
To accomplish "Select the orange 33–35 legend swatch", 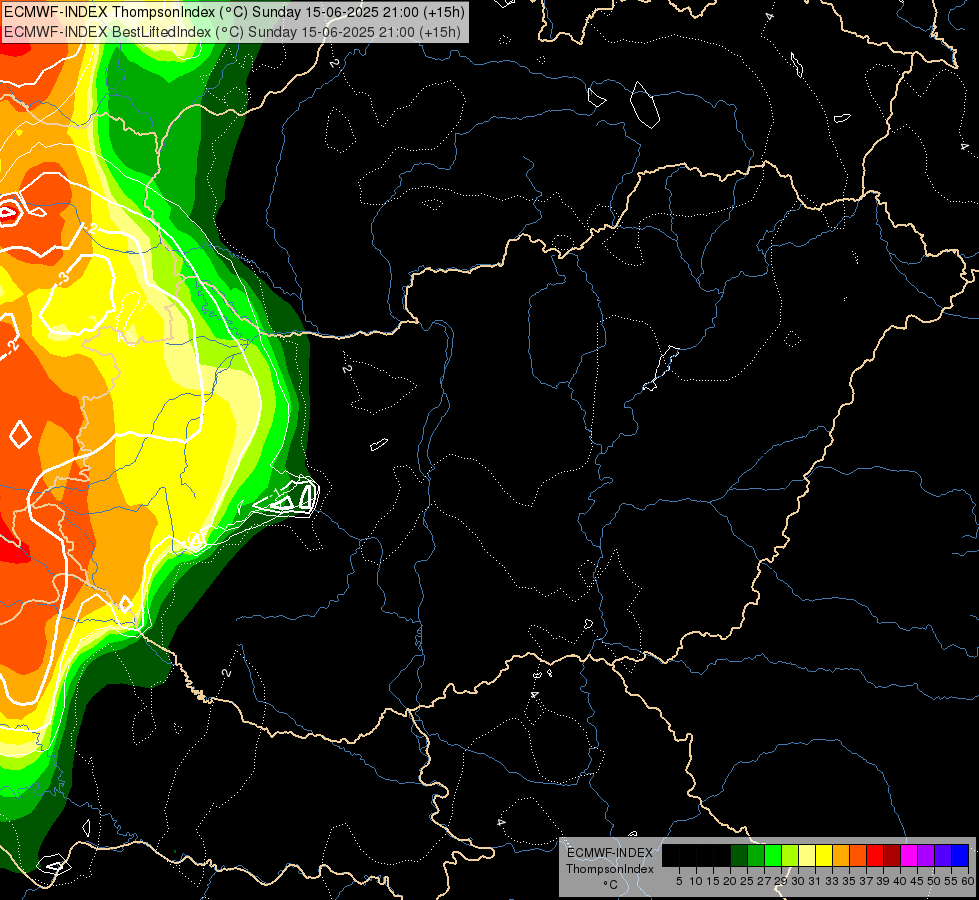I will click(x=841, y=856).
